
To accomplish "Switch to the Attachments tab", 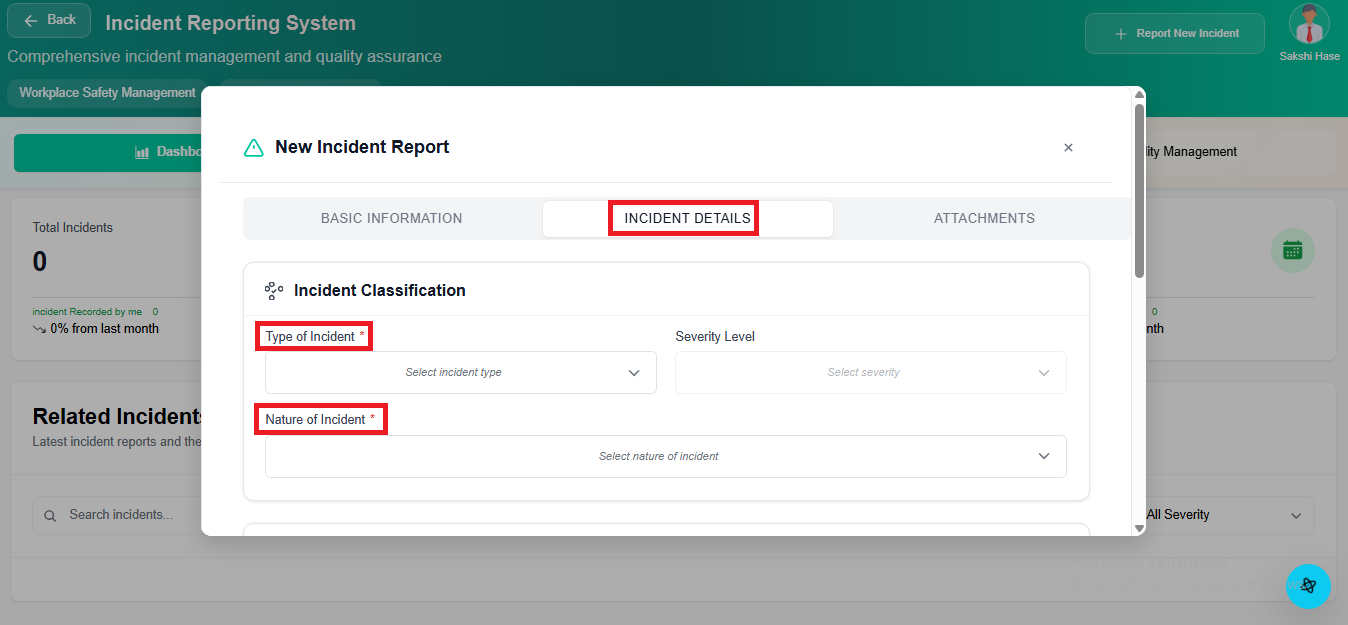I will [x=983, y=218].
